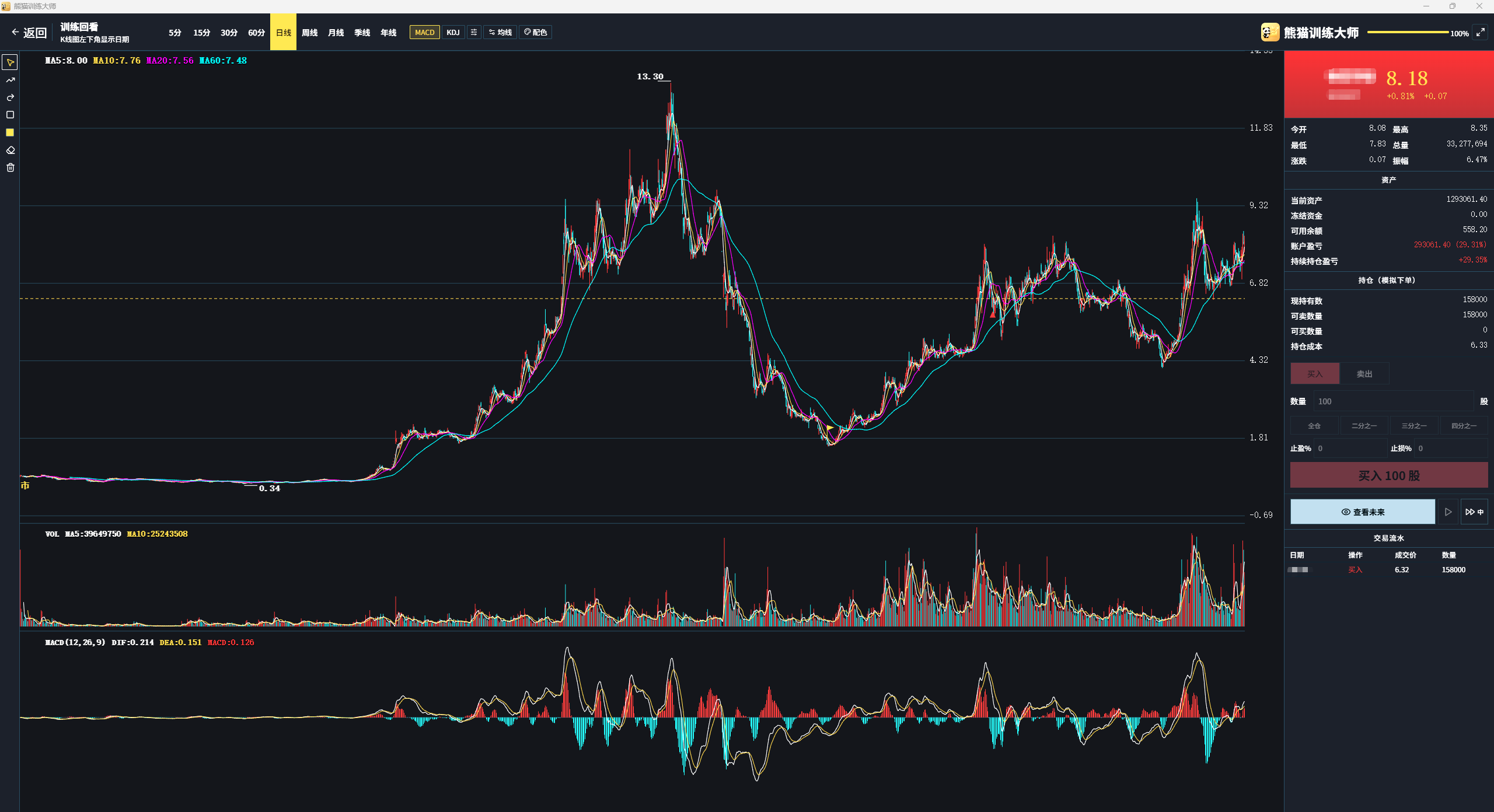The height and width of the screenshot is (812, 1494).
Task: Click the 二分之一 half position button
Action: [x=1364, y=425]
